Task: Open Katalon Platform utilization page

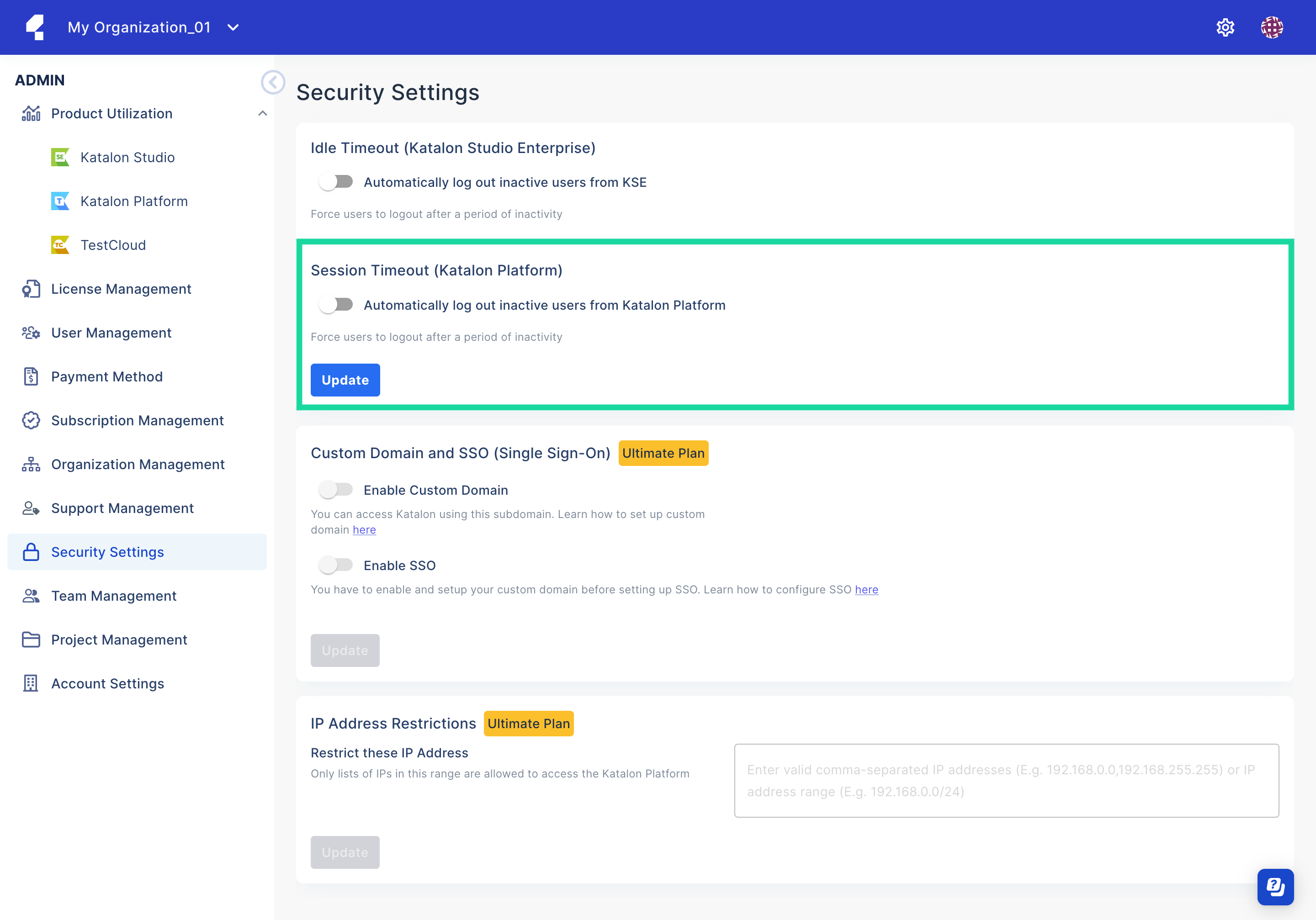Action: 133,201
